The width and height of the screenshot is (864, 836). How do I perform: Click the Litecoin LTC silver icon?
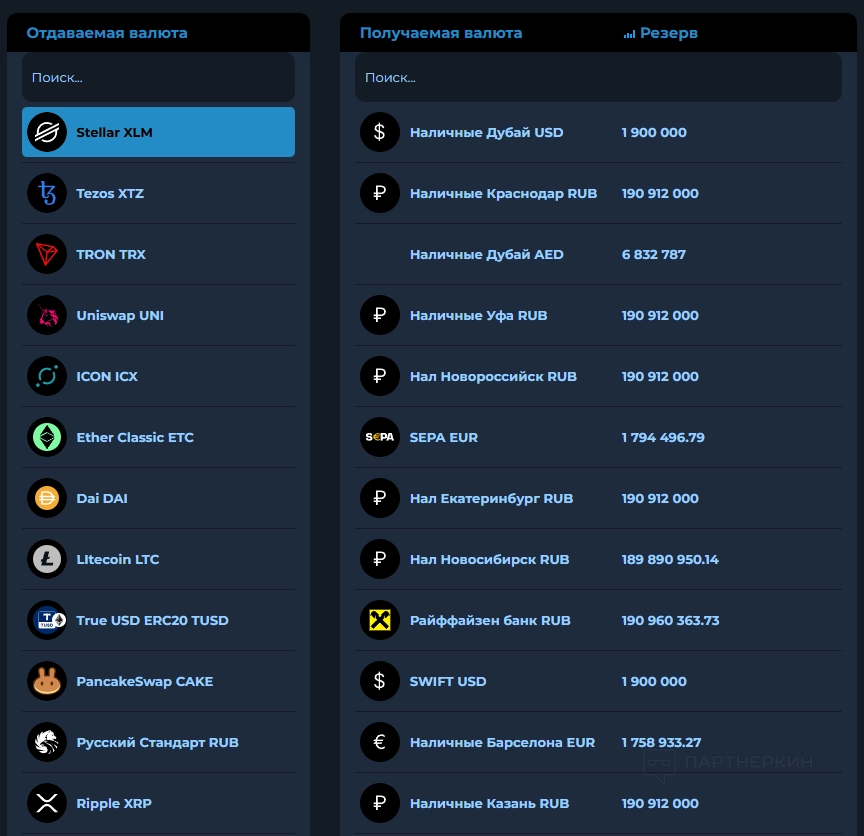[x=47, y=559]
